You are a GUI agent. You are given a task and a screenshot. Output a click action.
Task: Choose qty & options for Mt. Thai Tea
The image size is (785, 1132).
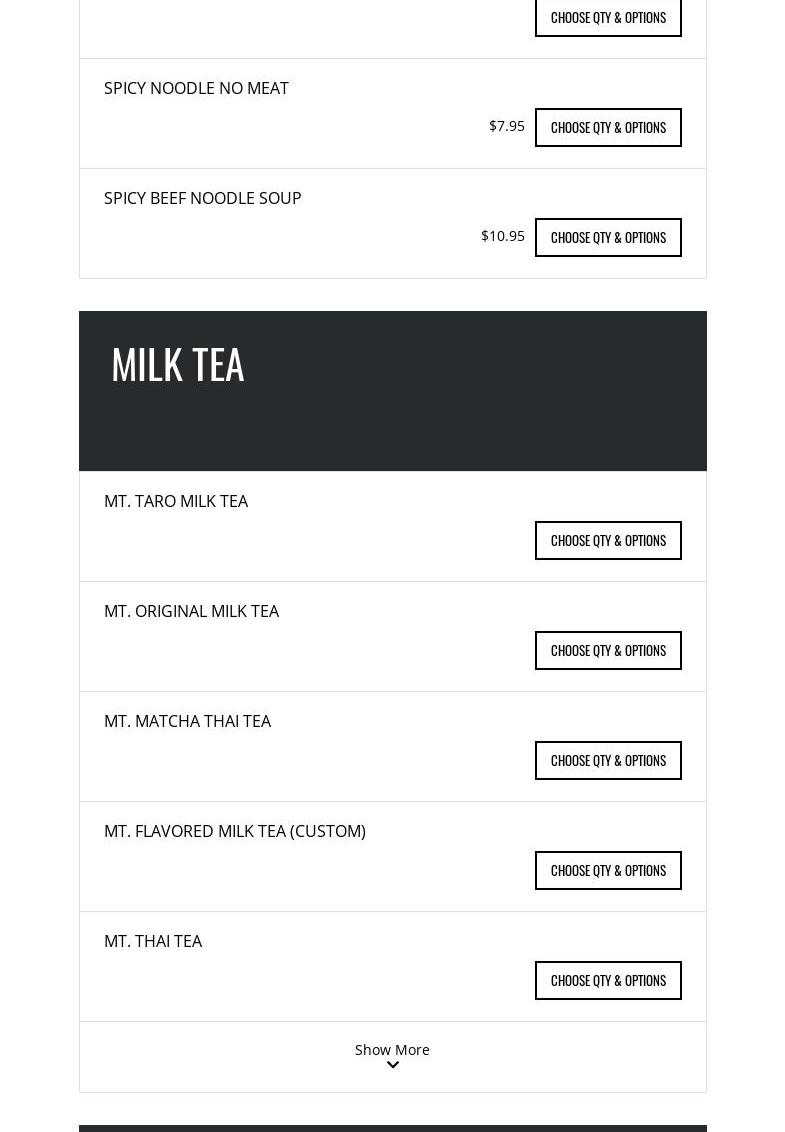tap(608, 981)
